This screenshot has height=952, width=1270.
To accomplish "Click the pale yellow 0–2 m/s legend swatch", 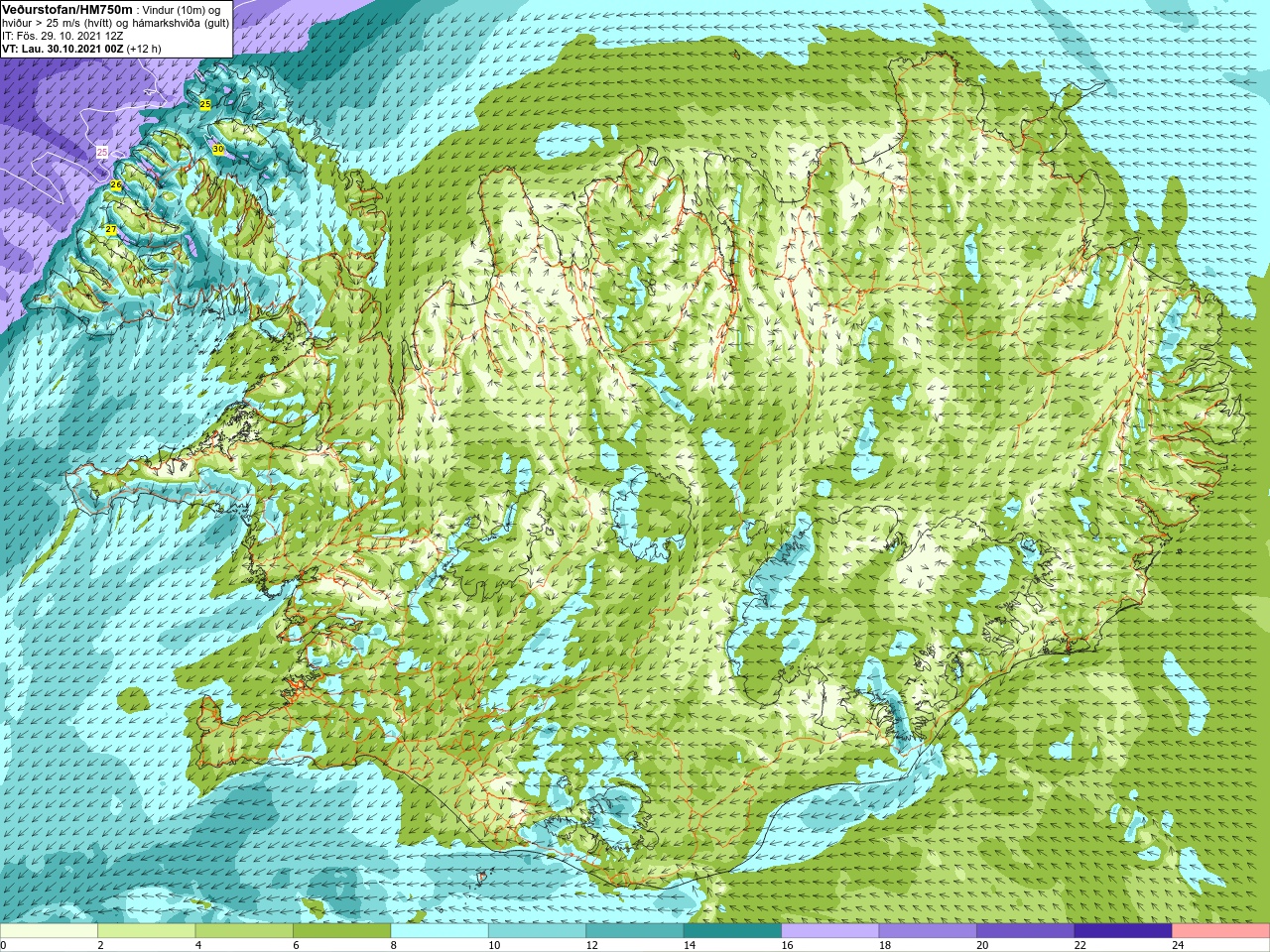I will (49, 931).
